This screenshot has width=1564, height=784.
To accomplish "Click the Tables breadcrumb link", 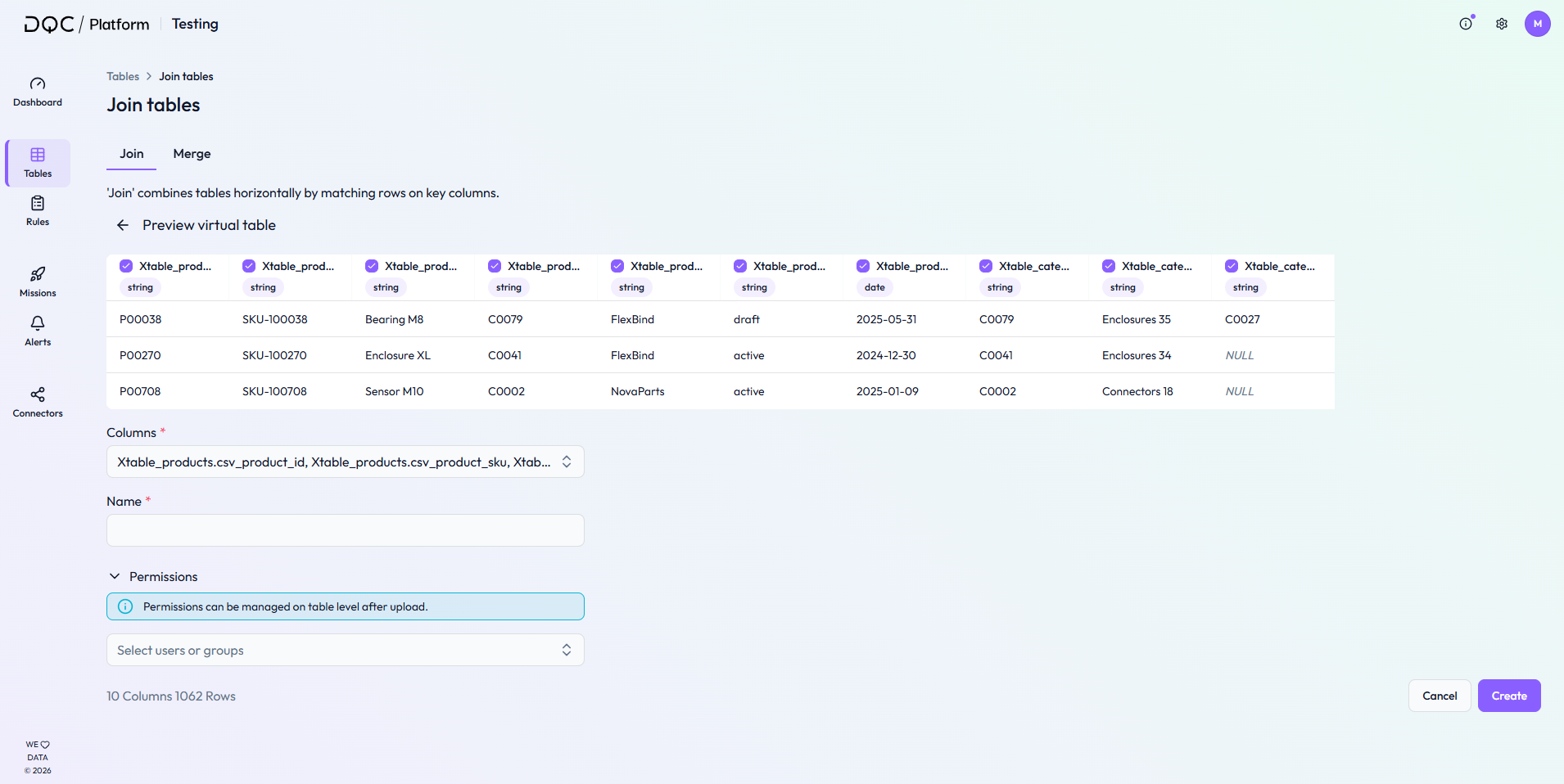I will click(123, 76).
